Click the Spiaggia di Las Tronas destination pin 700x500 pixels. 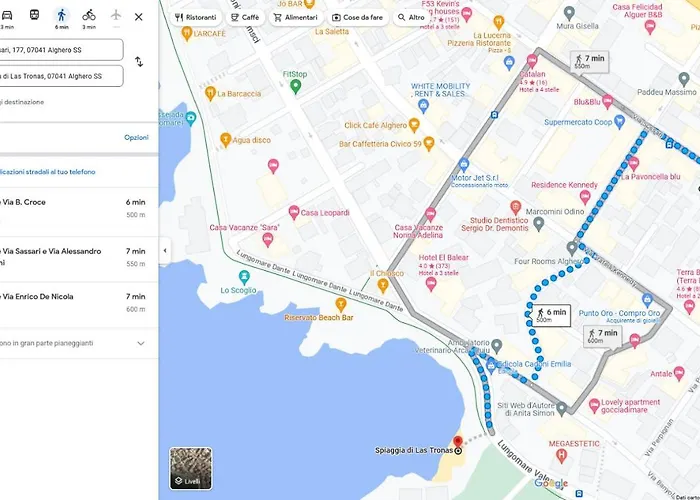coord(458,442)
